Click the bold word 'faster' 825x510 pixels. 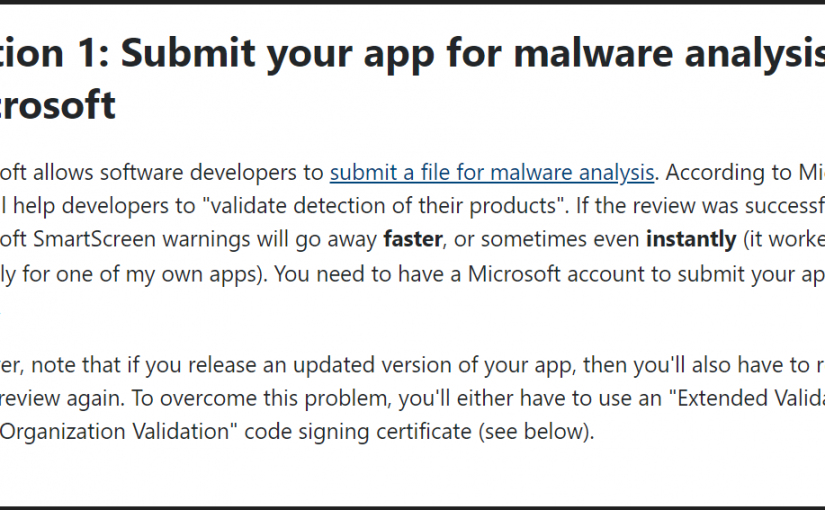(x=413, y=239)
